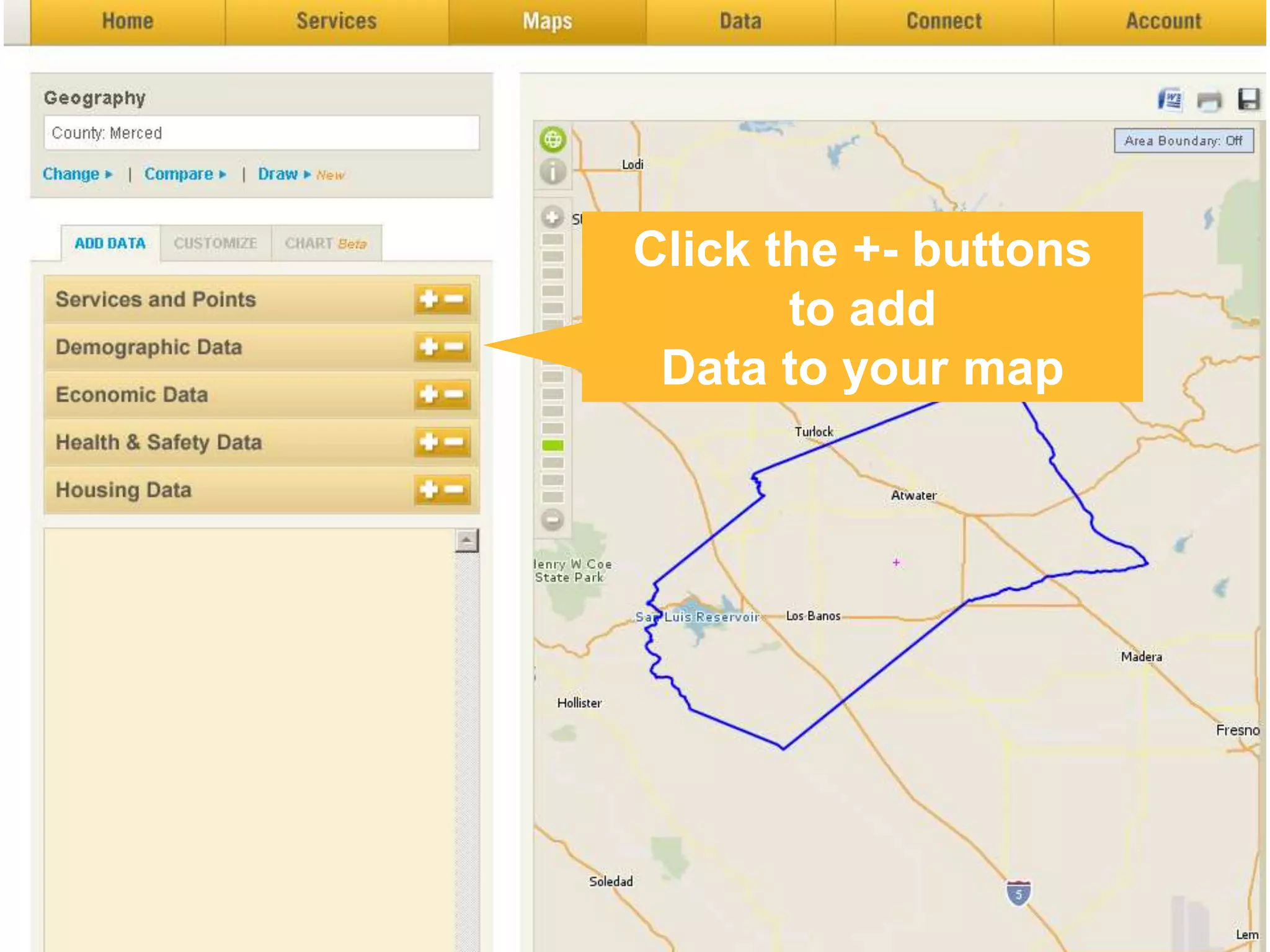This screenshot has height=952, width=1270.
Task: Click the Soledad label on map
Action: (611, 881)
